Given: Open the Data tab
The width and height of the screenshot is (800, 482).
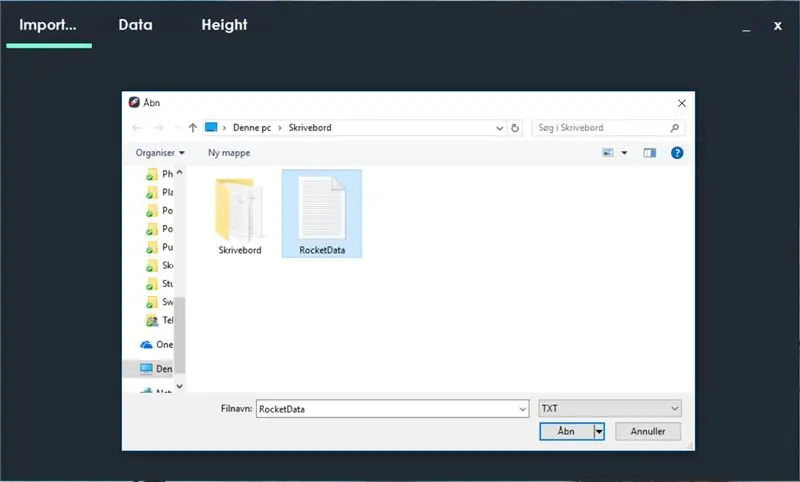Looking at the screenshot, I should coord(135,25).
